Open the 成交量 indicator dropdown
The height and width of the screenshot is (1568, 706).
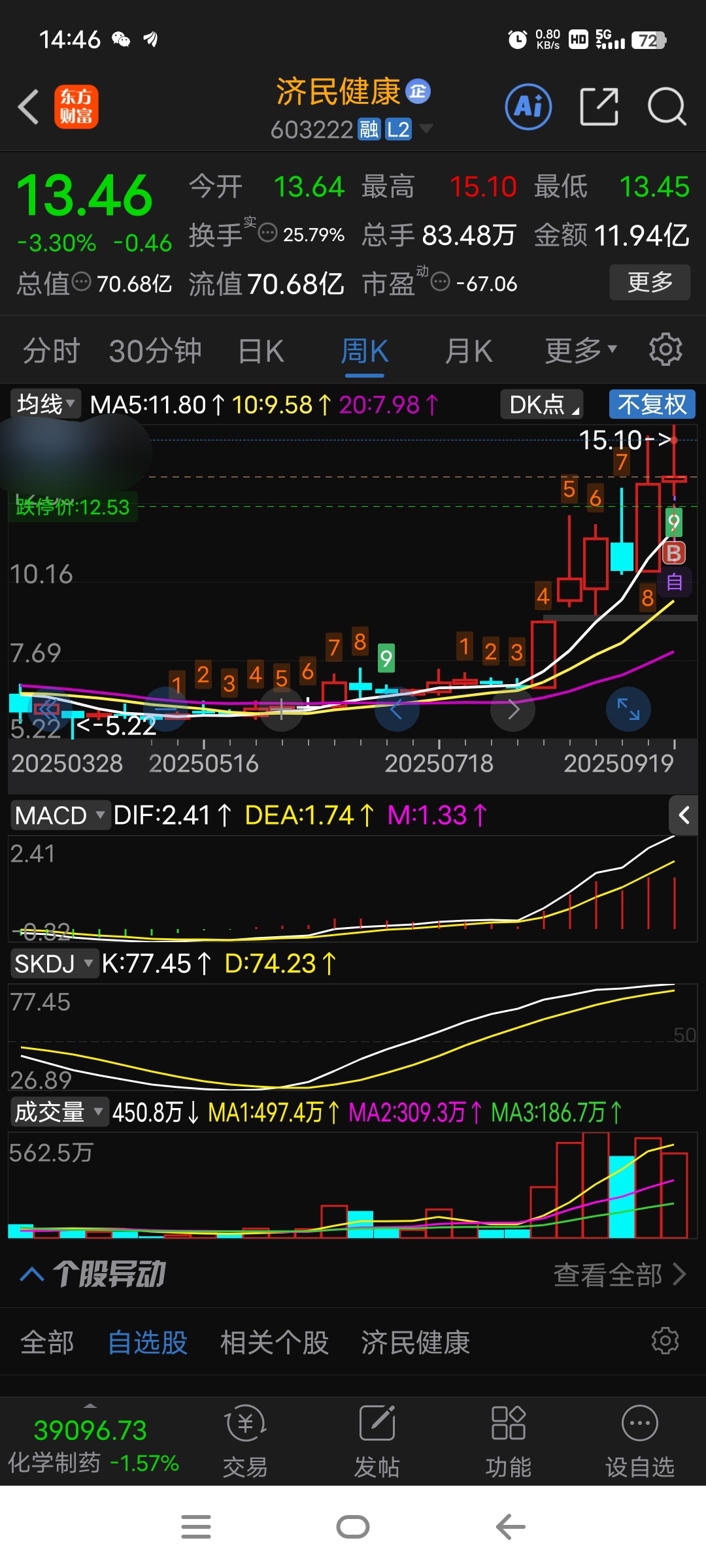pos(59,1112)
